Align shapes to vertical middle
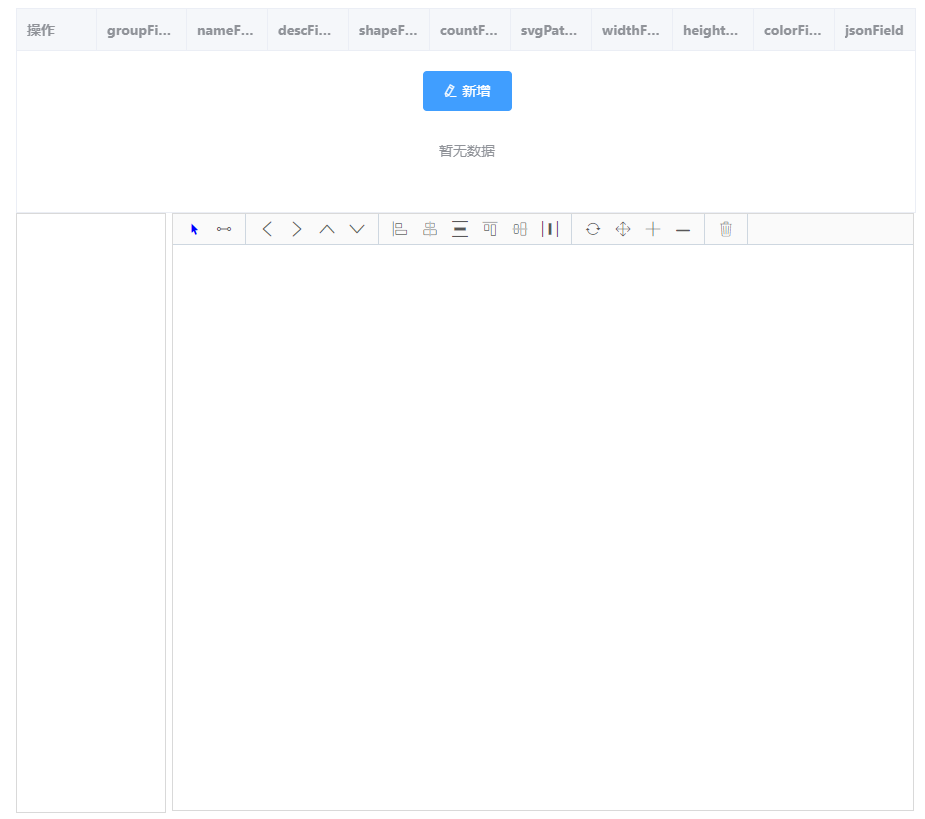925x819 pixels. point(520,229)
